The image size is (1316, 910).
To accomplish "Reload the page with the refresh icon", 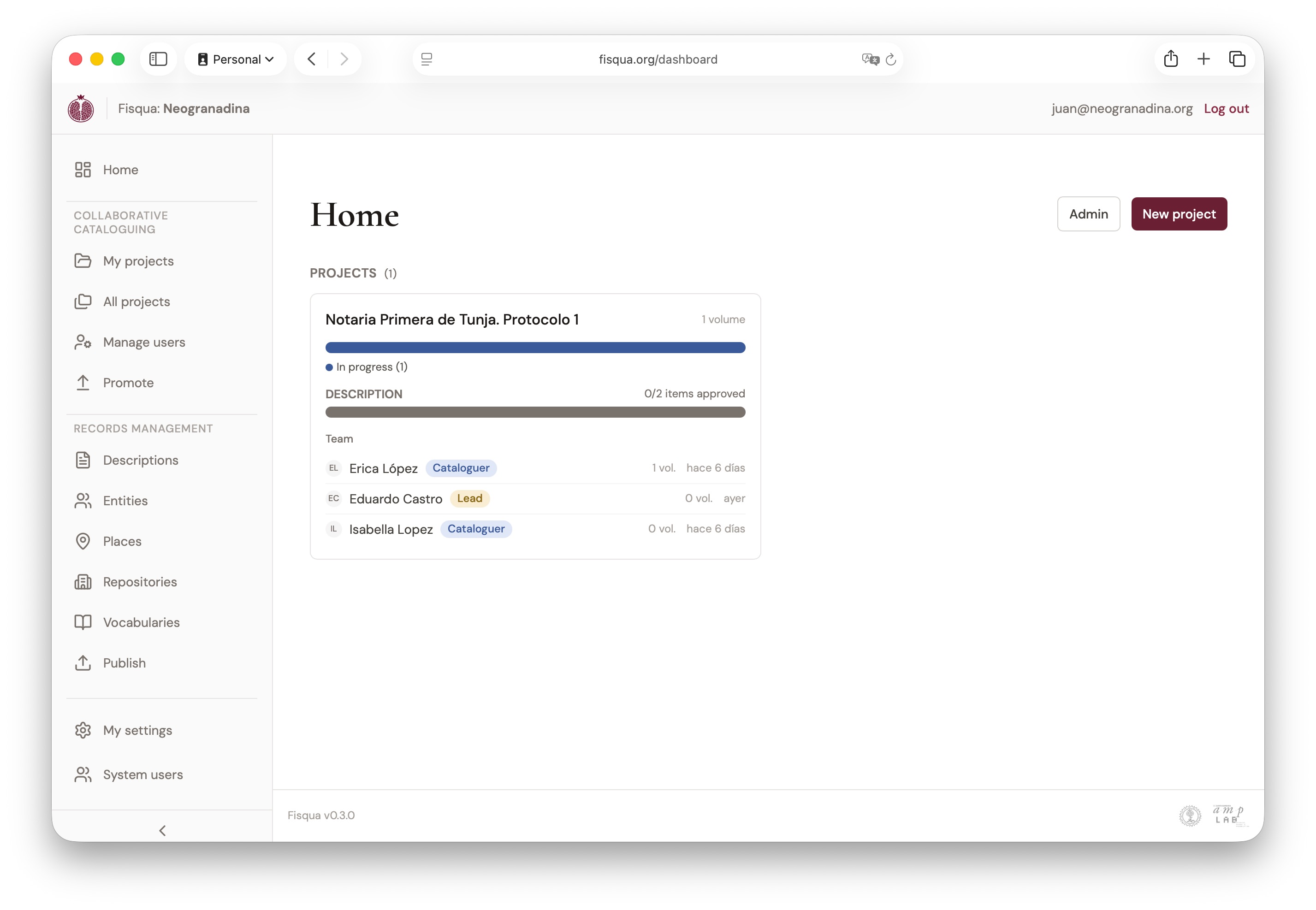I will pyautogui.click(x=891, y=59).
